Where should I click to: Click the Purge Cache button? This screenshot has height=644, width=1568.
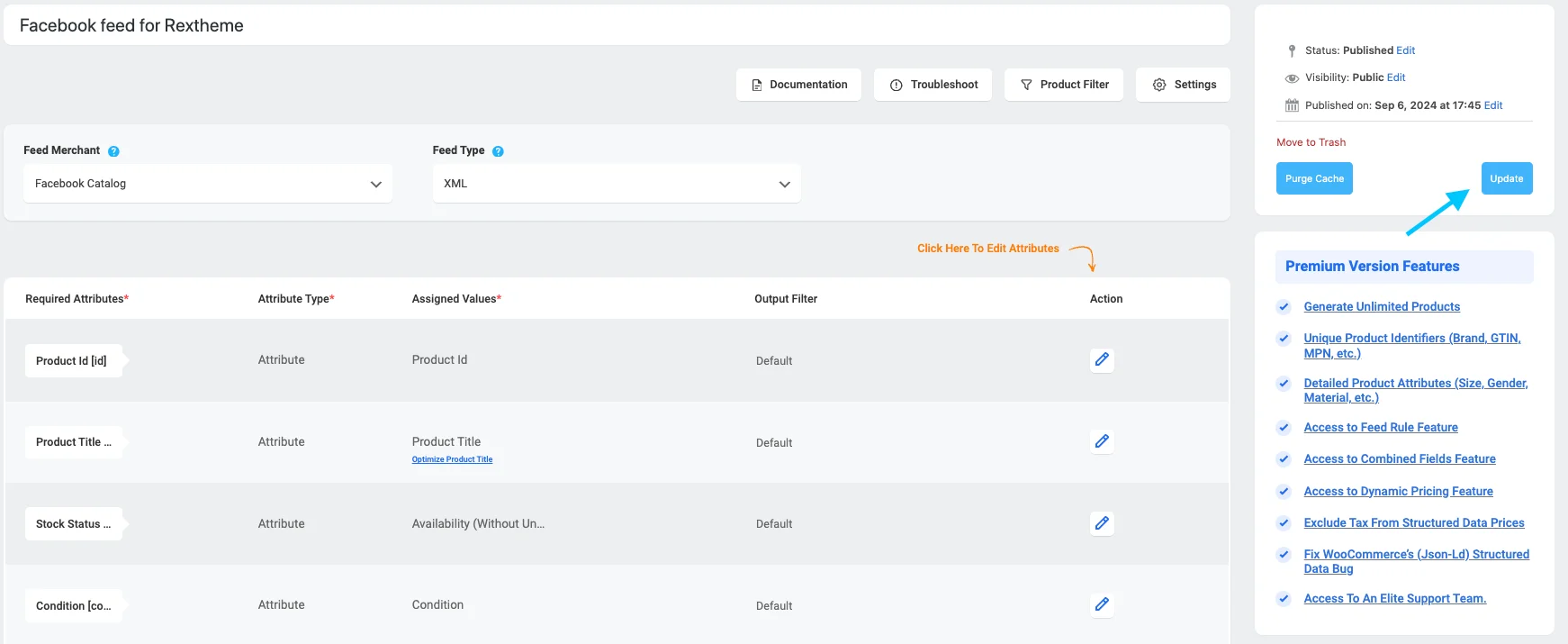point(1314,178)
